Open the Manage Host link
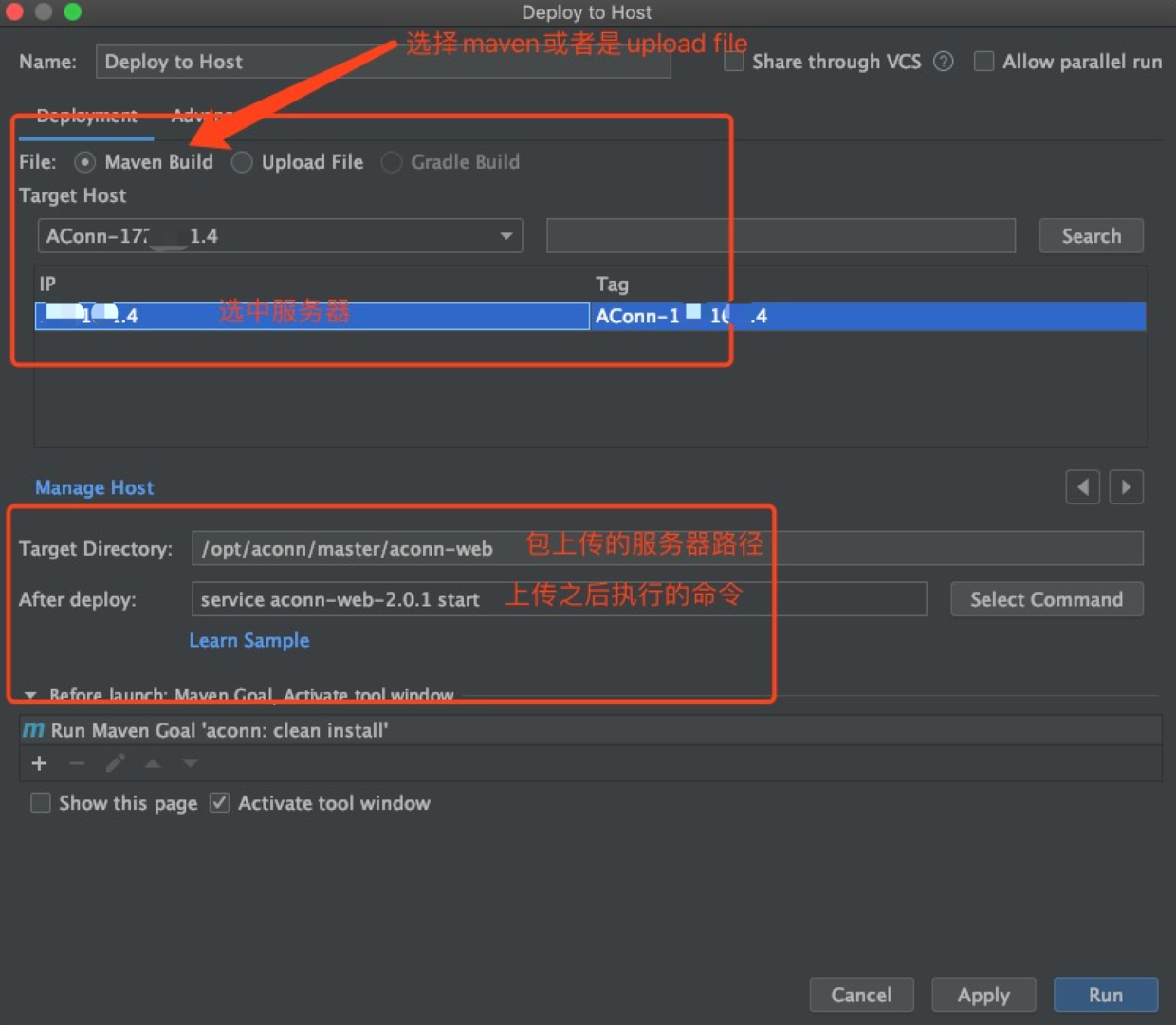 tap(94, 487)
